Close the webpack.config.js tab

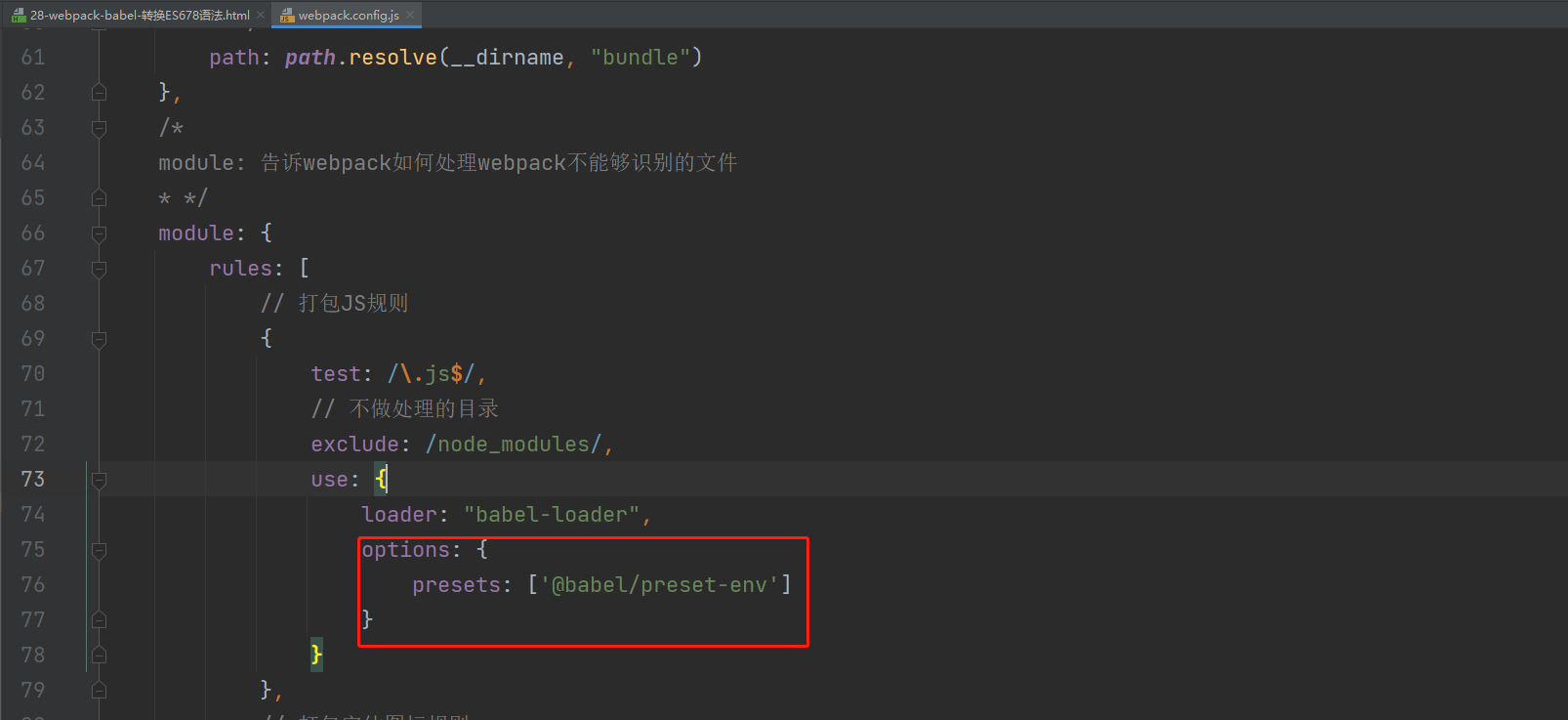[x=410, y=15]
